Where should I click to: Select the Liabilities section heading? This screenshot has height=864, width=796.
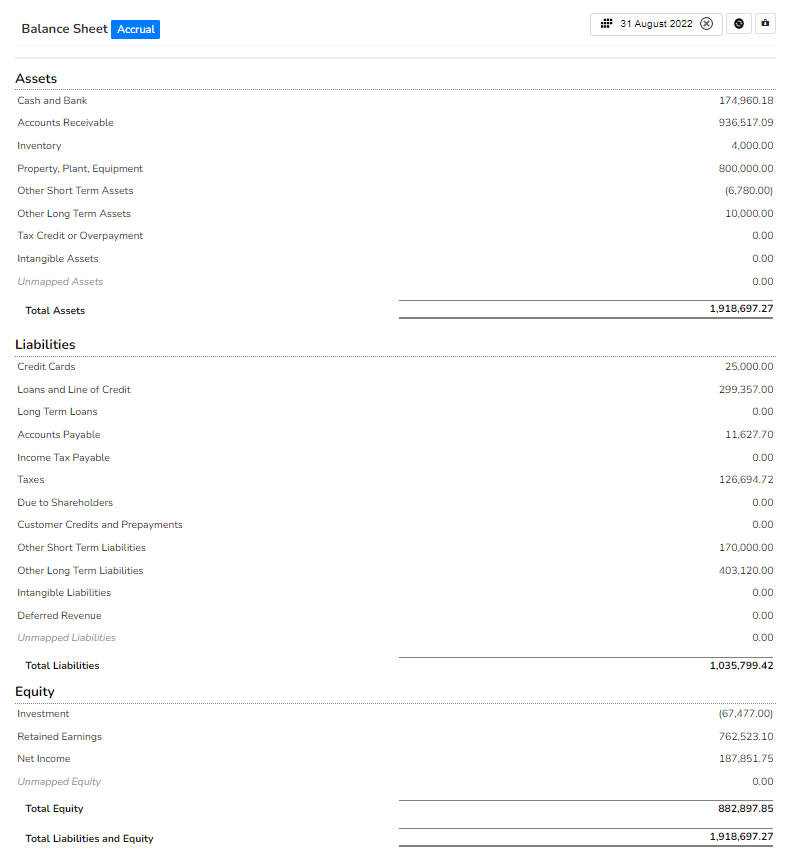coord(45,344)
